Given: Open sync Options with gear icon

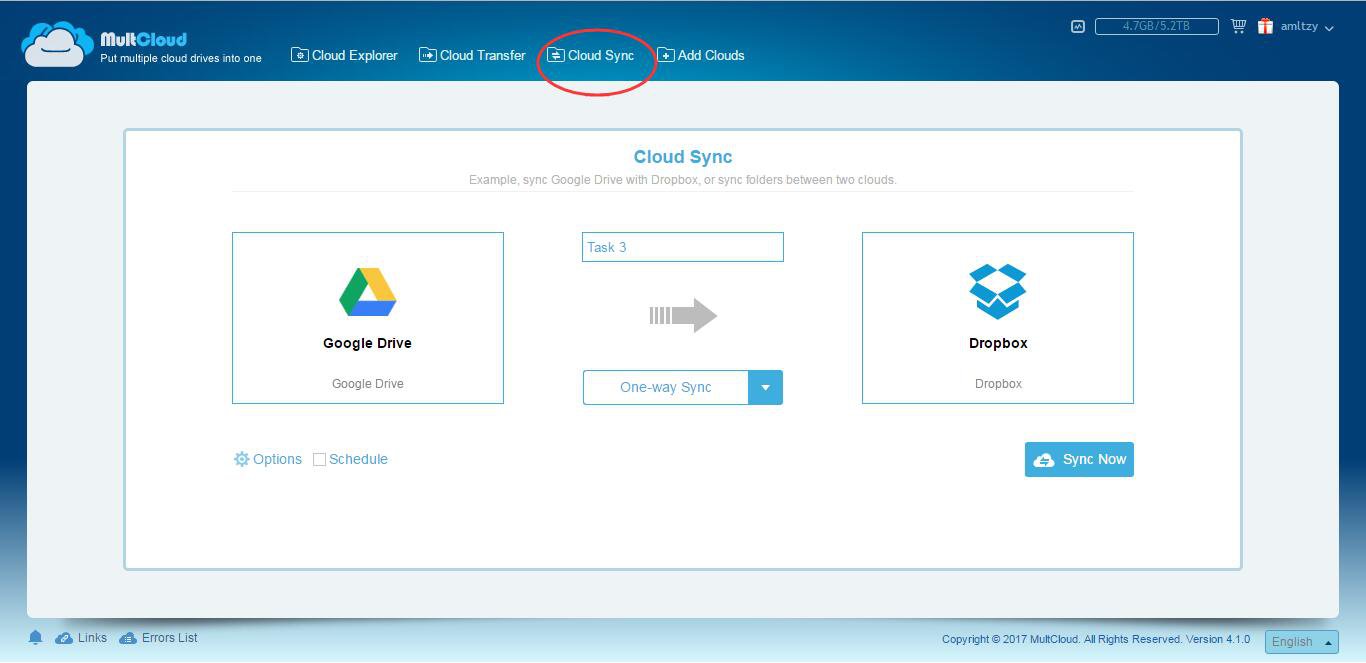Looking at the screenshot, I should coord(268,459).
